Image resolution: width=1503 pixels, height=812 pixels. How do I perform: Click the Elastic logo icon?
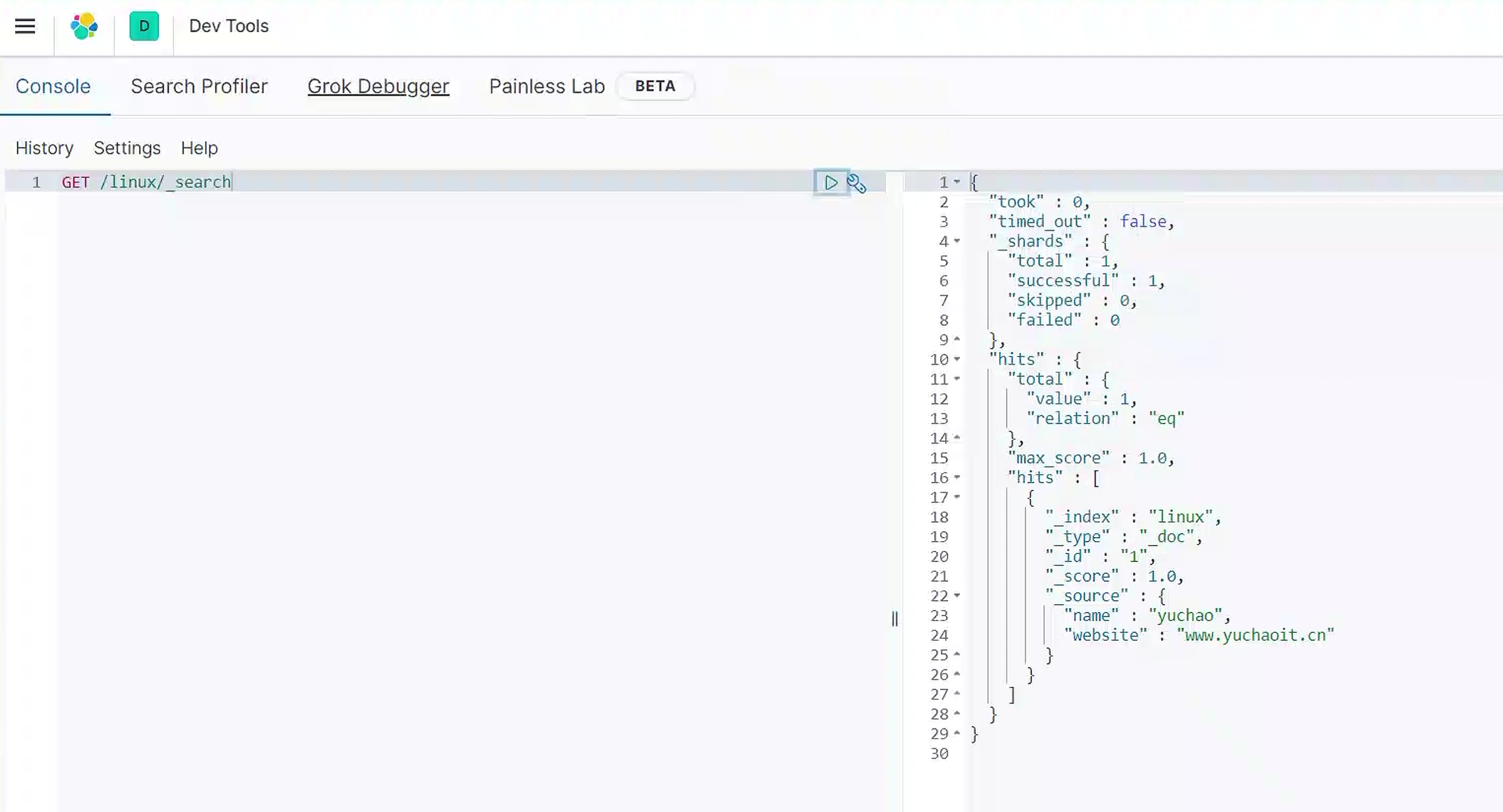click(x=84, y=26)
